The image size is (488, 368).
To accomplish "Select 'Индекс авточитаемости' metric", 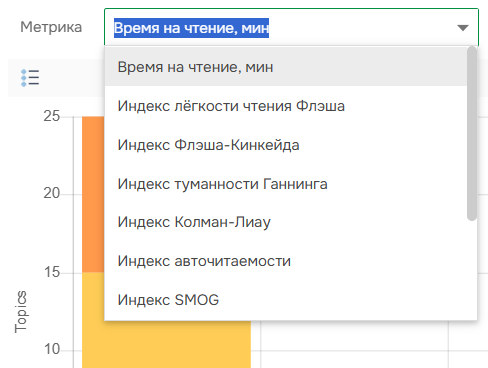I will click(286, 261).
